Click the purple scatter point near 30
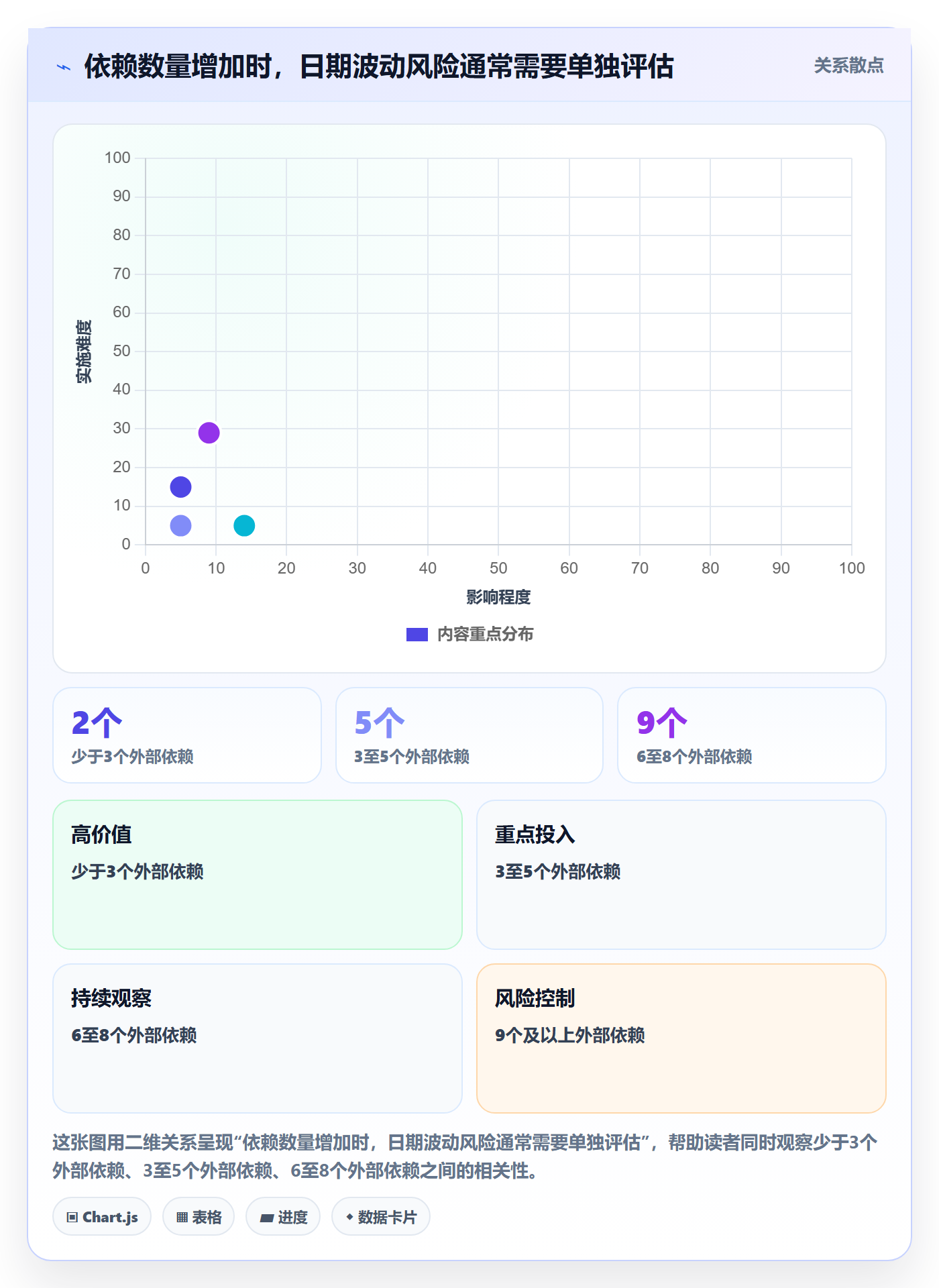This screenshot has width=939, height=1288. (x=209, y=433)
